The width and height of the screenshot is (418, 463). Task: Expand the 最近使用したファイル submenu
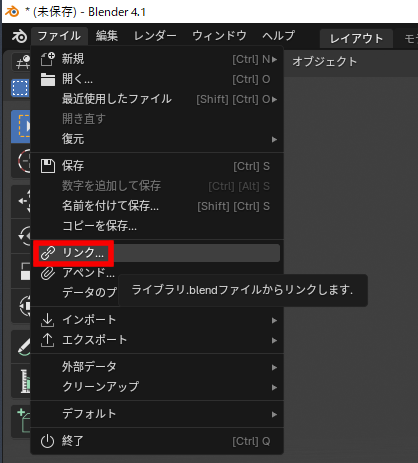(157, 99)
